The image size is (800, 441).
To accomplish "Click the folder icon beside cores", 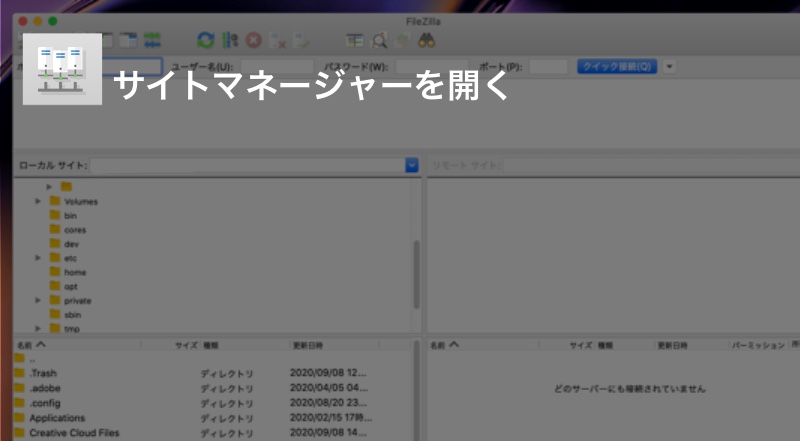I will (55, 229).
